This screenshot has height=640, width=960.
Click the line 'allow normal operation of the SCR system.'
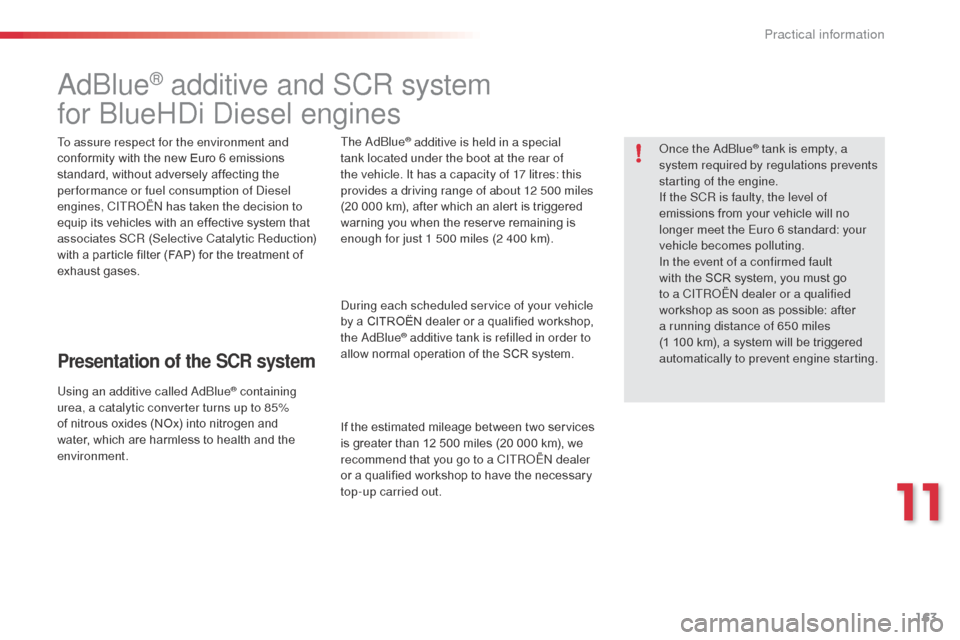click(x=457, y=354)
